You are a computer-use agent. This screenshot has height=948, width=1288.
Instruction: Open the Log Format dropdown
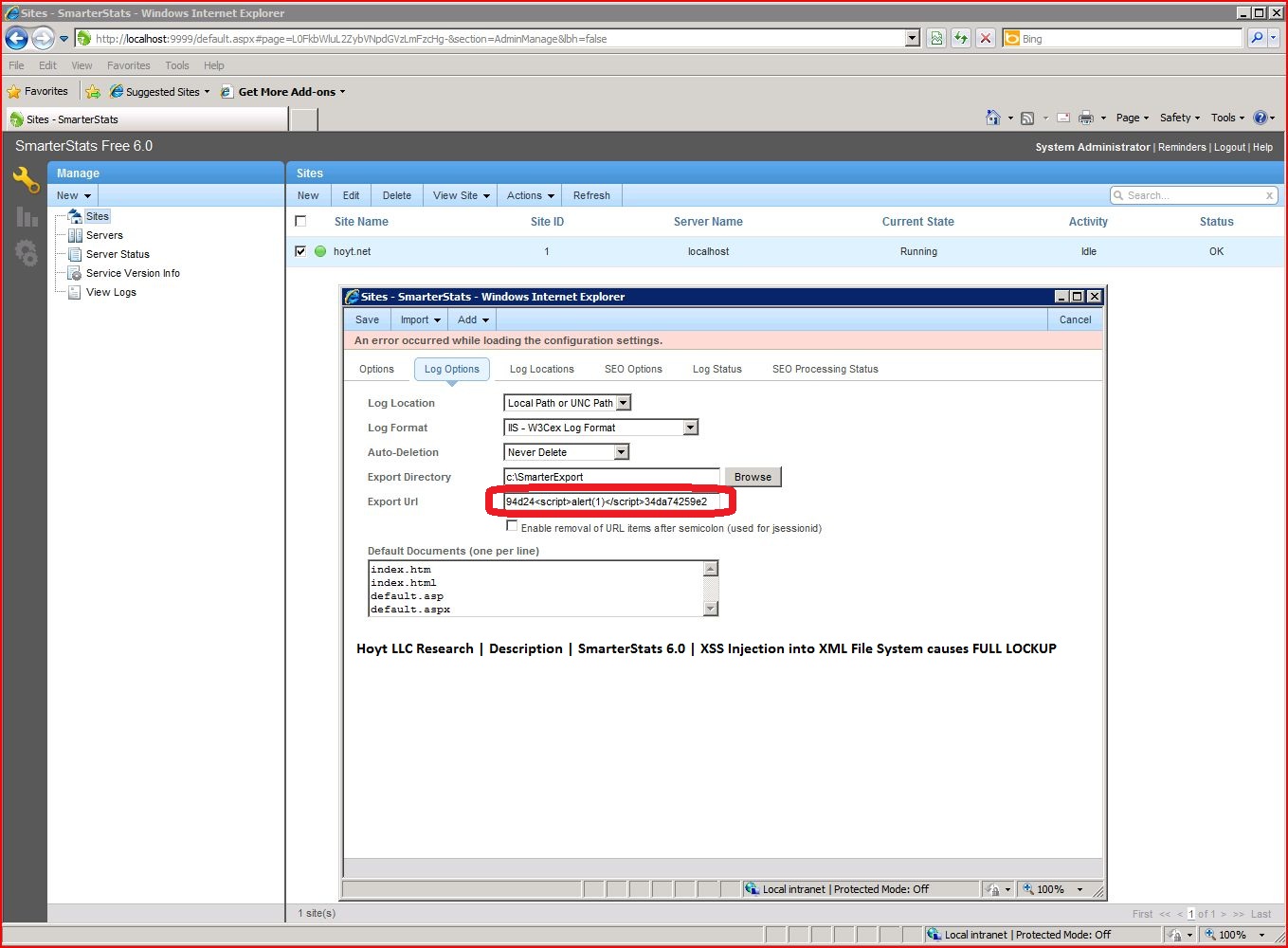[x=690, y=428]
